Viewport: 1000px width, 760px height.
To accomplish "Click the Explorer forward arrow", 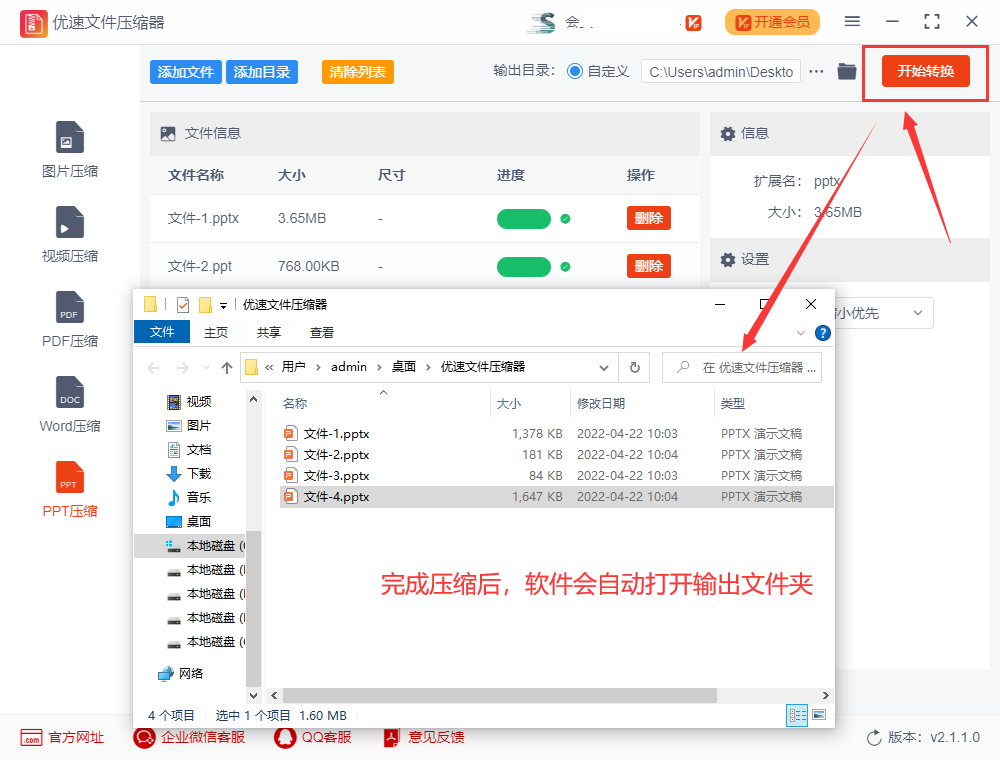I will point(182,368).
